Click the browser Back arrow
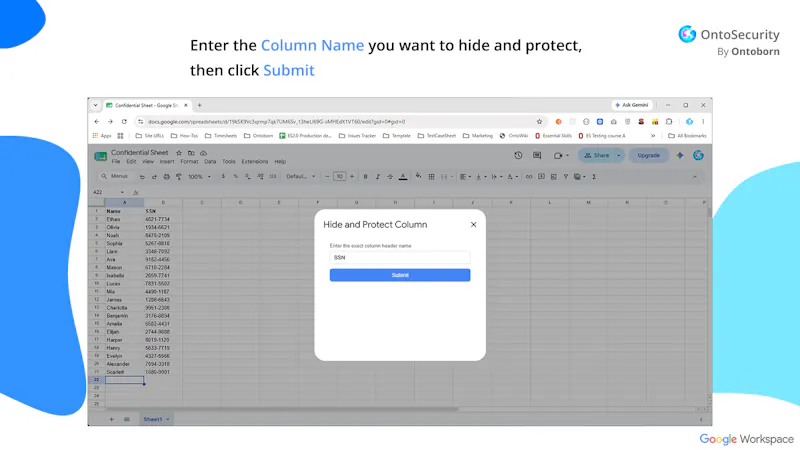The width and height of the screenshot is (800, 450). click(97, 121)
